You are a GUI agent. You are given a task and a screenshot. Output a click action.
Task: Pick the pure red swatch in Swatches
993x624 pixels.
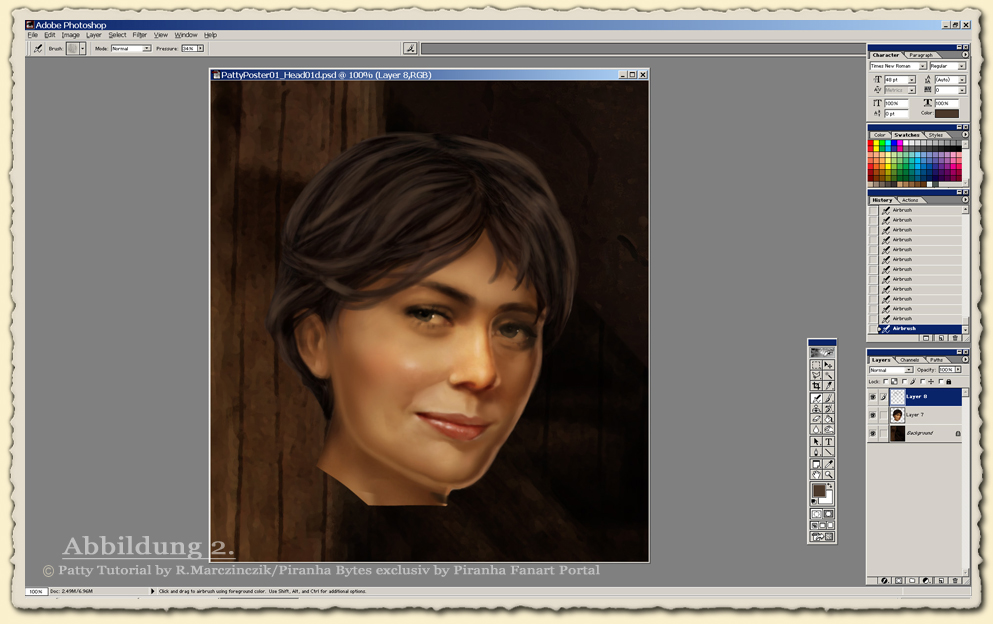click(x=871, y=143)
